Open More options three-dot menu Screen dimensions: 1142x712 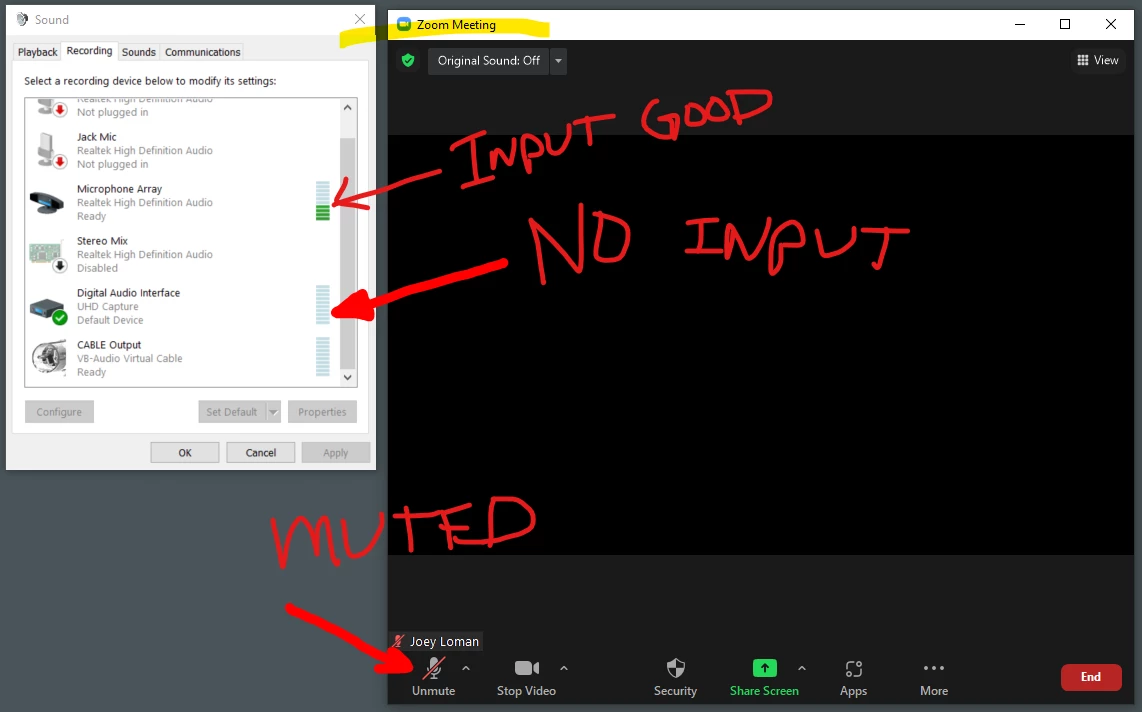click(934, 677)
